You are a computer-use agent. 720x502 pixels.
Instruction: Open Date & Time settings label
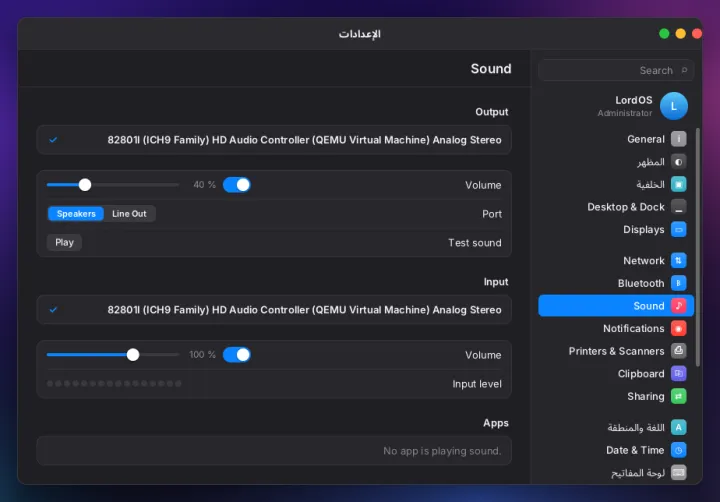pyautogui.click(x=635, y=450)
